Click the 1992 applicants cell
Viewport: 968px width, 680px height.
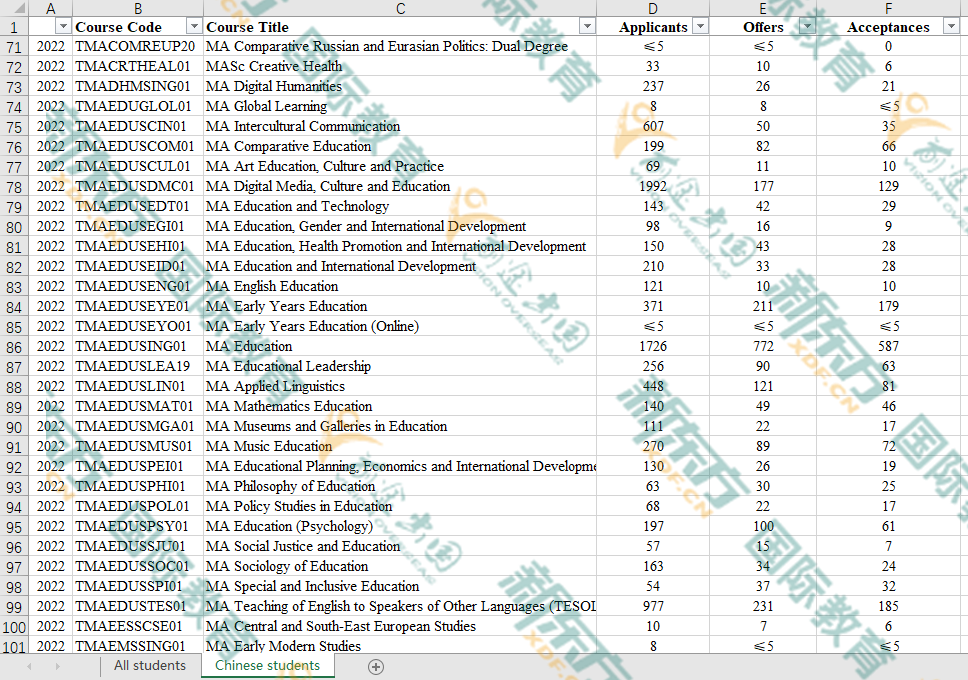coord(652,187)
